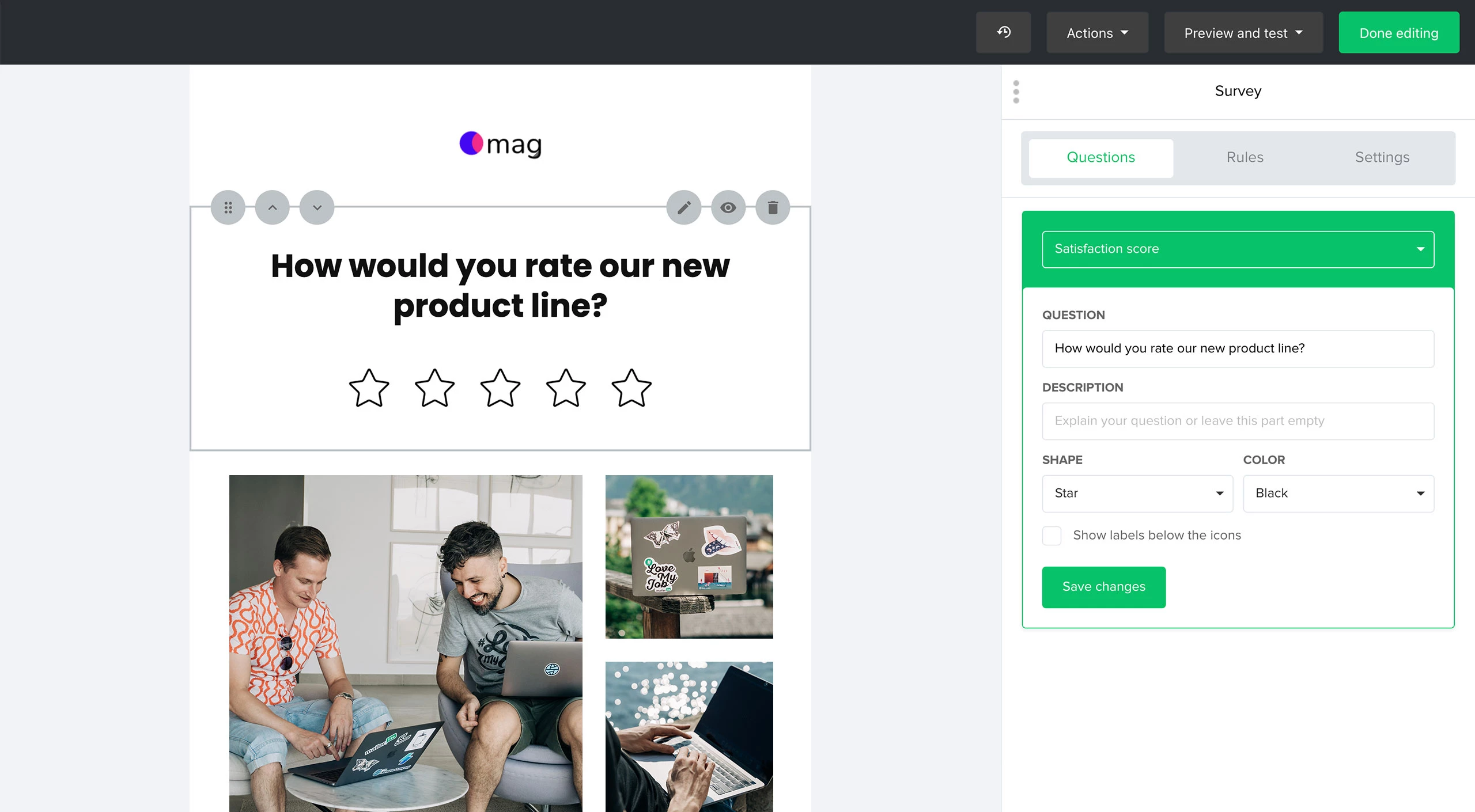Image resolution: width=1475 pixels, height=812 pixels.
Task: Toggle survey block visibility eye icon
Action: (x=728, y=207)
